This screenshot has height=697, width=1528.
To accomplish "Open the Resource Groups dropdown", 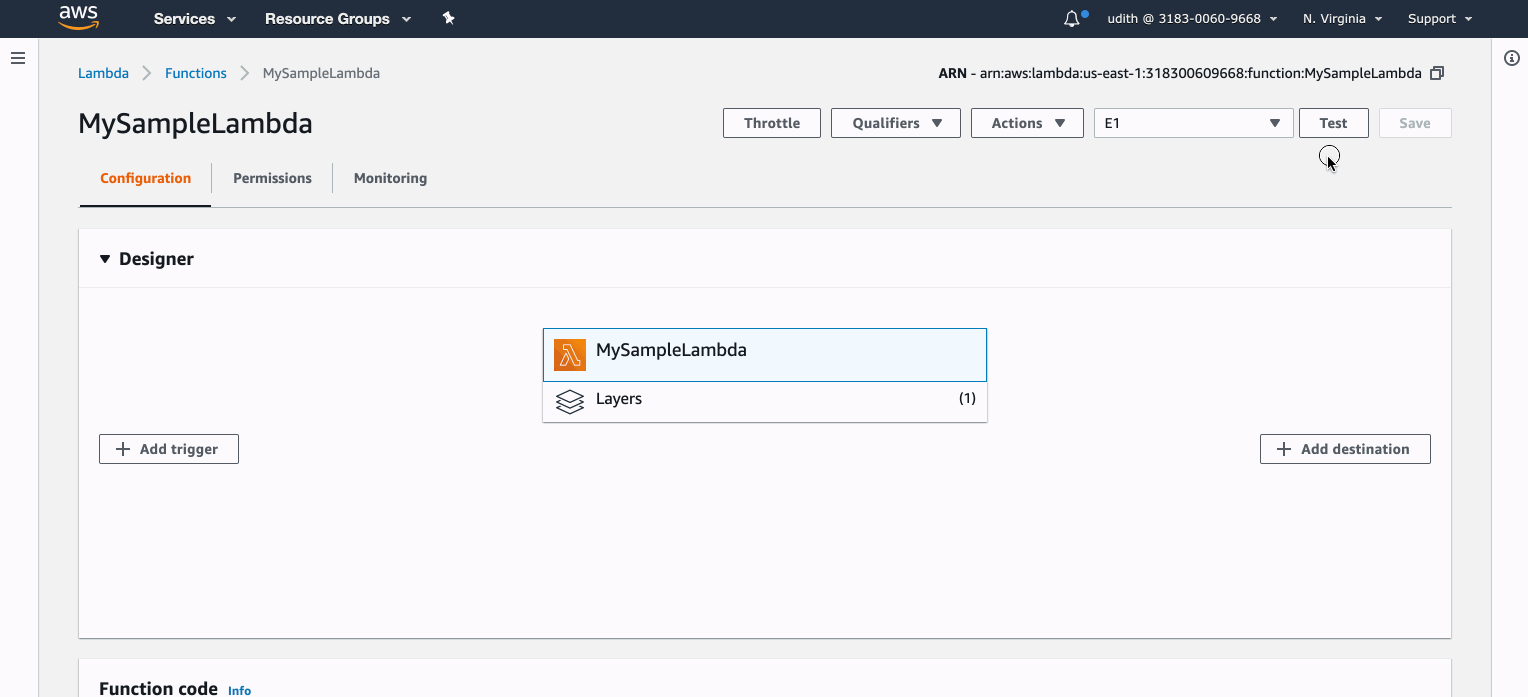I will point(338,19).
